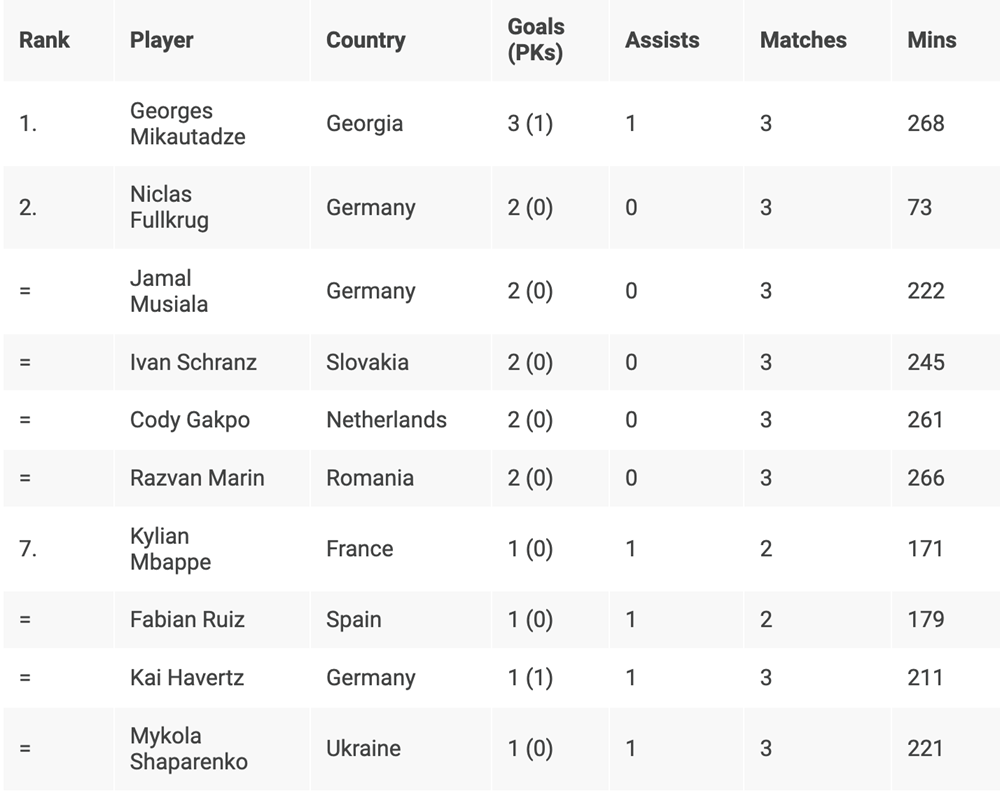Select Cody Gakpo row name
This screenshot has width=1000, height=796.
[x=189, y=420]
